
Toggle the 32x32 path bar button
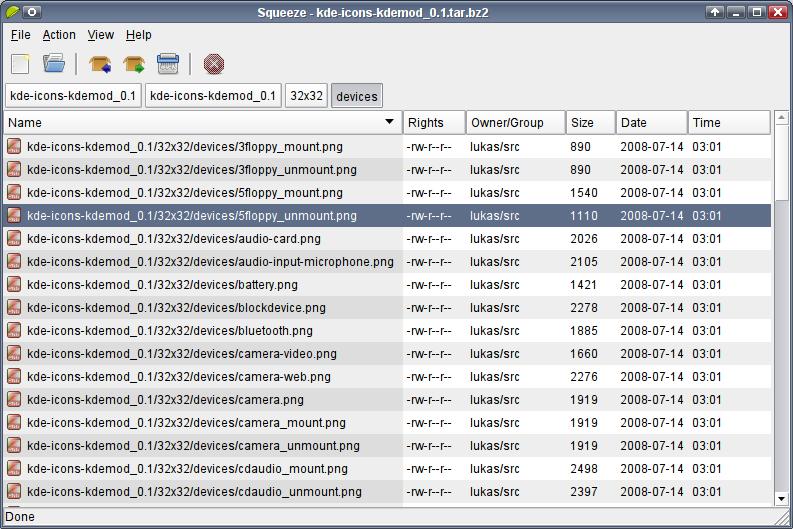[x=306, y=96]
